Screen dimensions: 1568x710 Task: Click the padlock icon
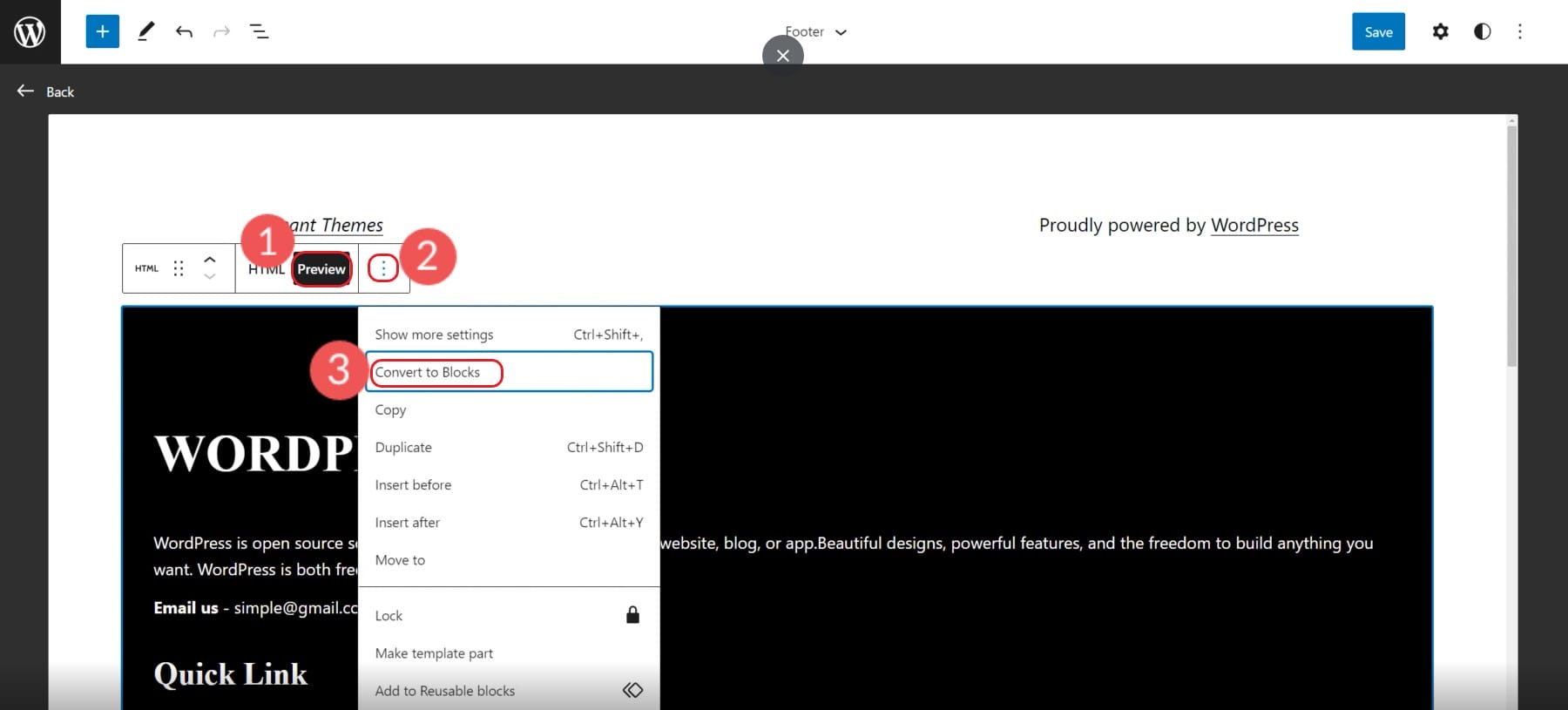pos(633,615)
